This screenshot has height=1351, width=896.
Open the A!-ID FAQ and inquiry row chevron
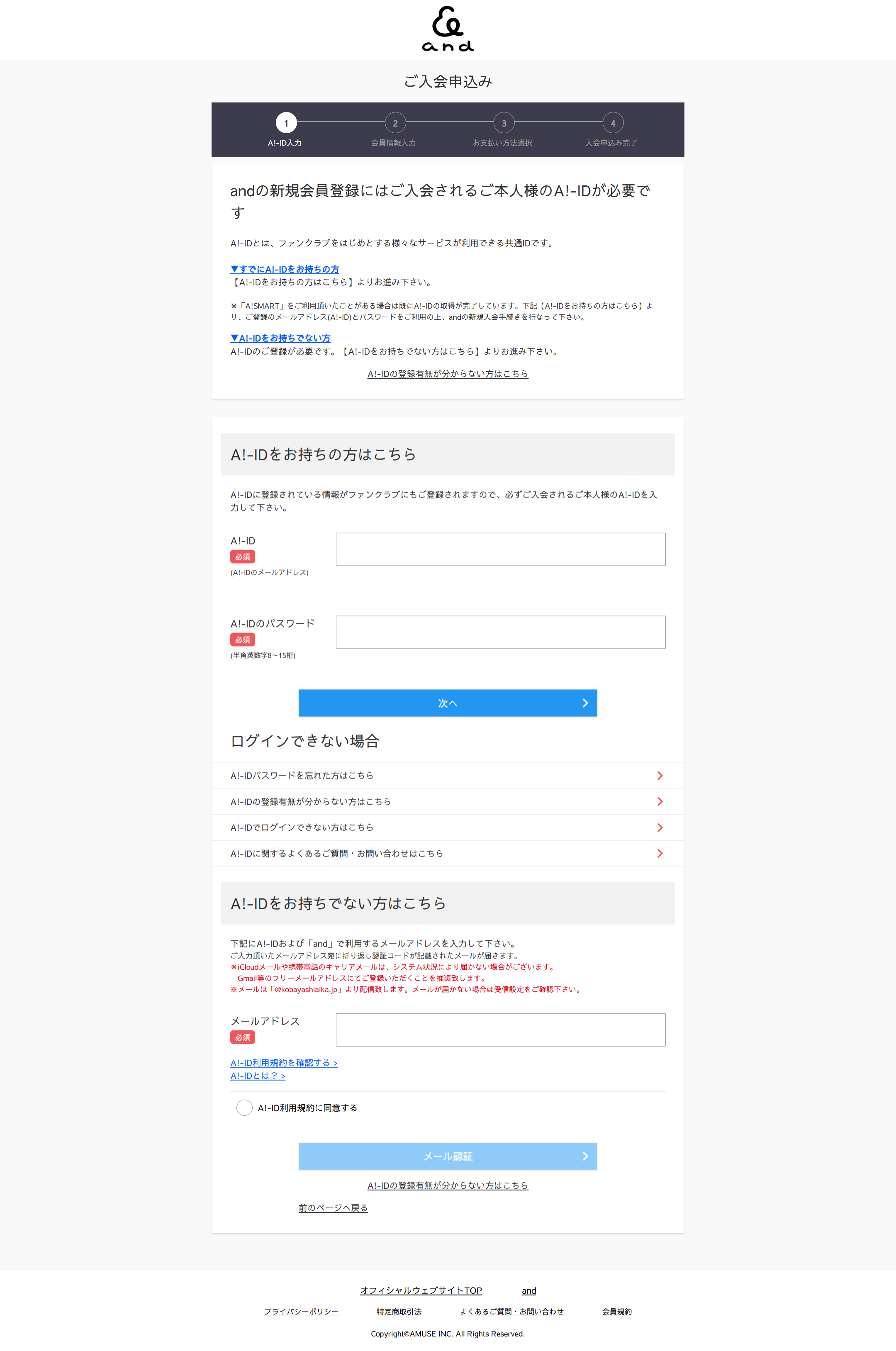[x=660, y=853]
